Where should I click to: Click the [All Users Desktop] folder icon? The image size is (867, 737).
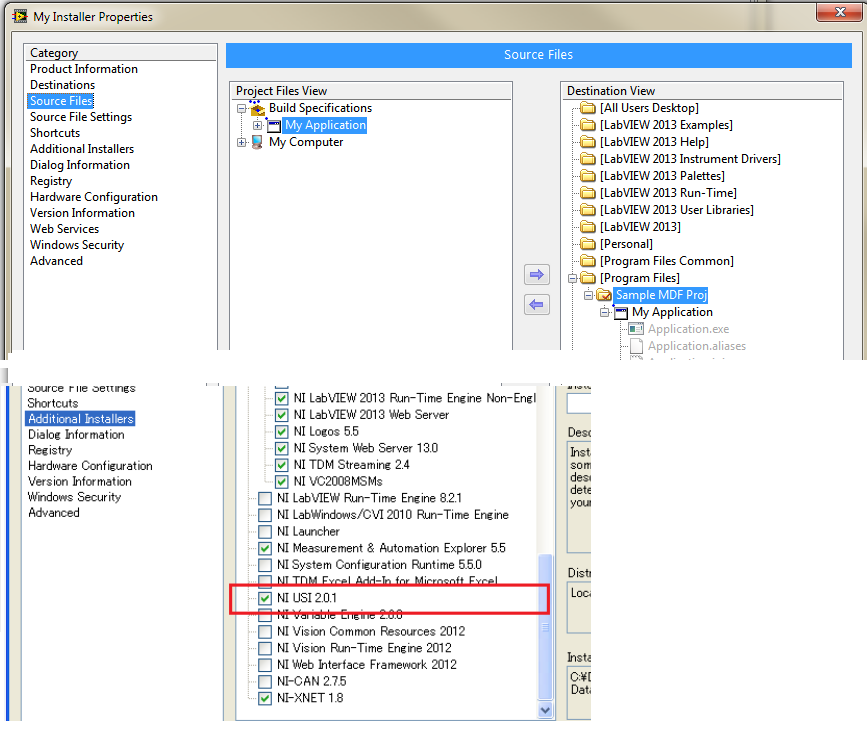point(588,108)
